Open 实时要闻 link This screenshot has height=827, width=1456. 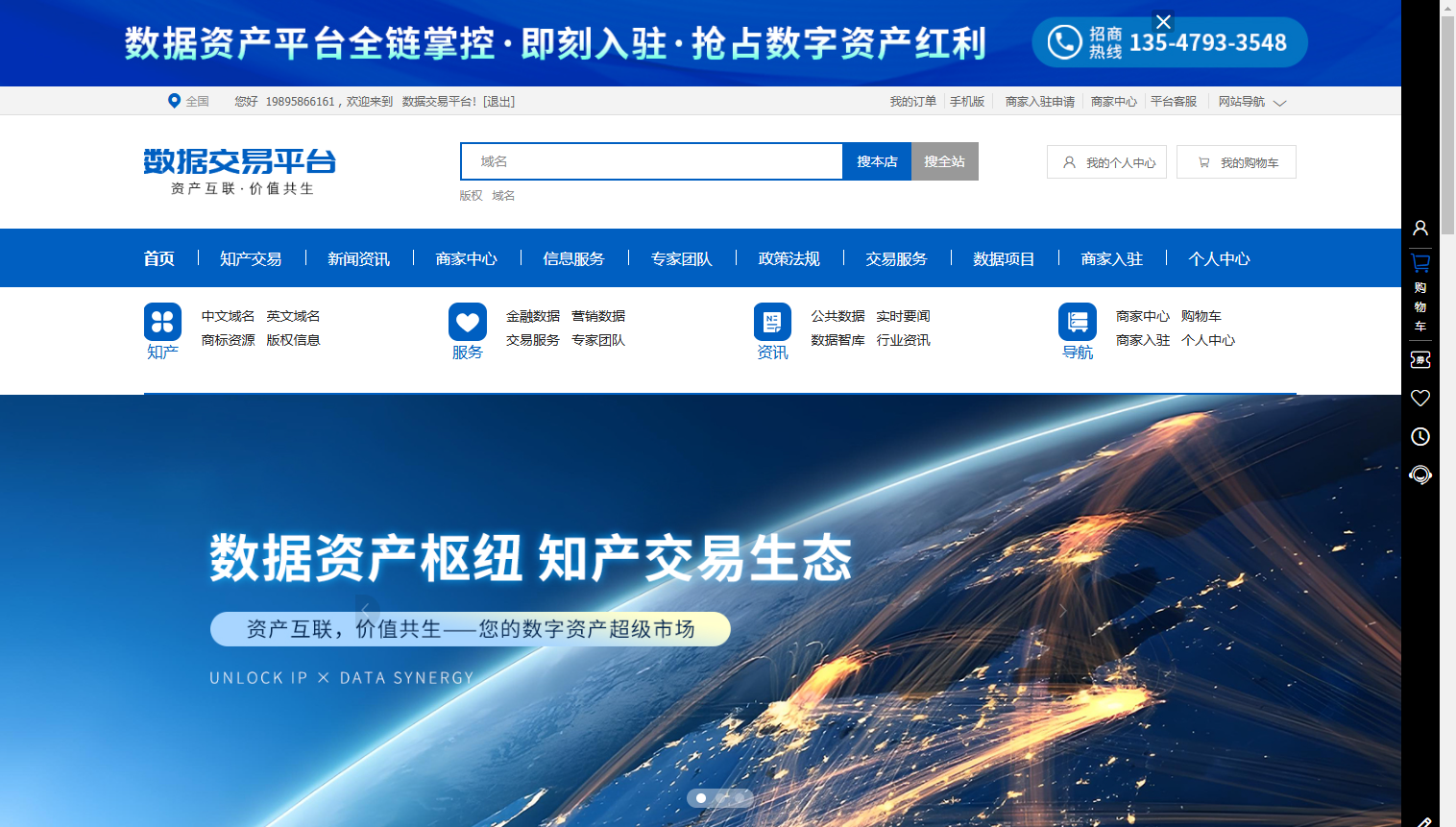coord(903,316)
